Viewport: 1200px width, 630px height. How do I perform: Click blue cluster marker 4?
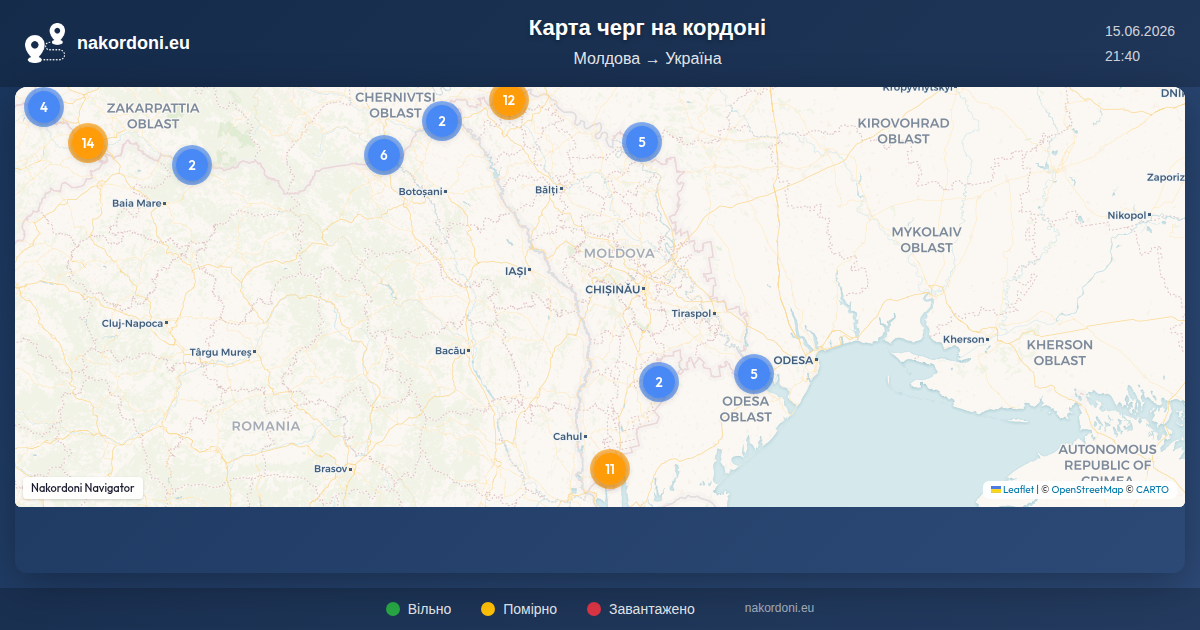pyautogui.click(x=44, y=106)
